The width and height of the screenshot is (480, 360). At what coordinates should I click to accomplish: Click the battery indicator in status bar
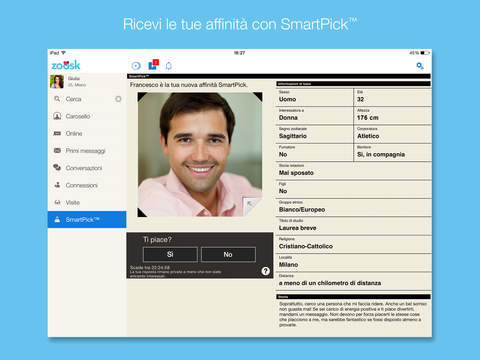[425, 53]
